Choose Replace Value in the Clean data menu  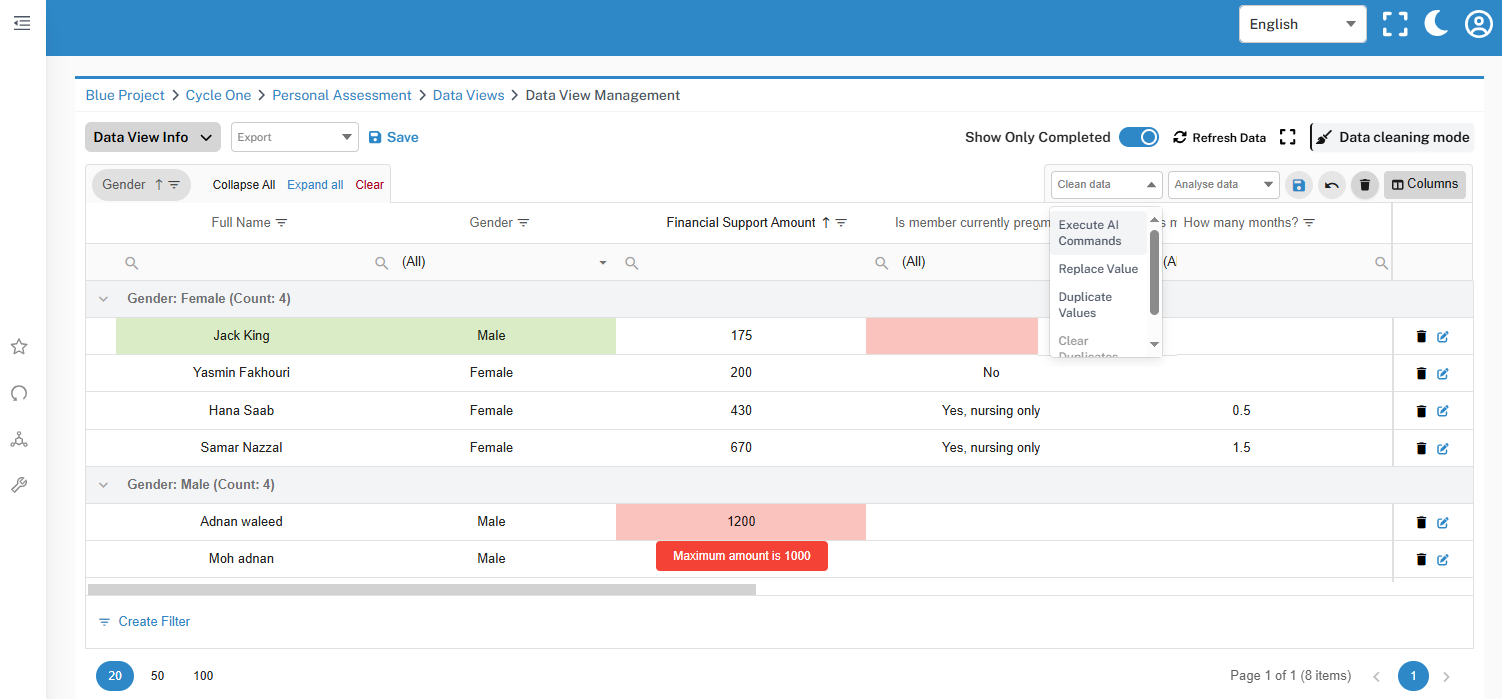[x=1098, y=268]
